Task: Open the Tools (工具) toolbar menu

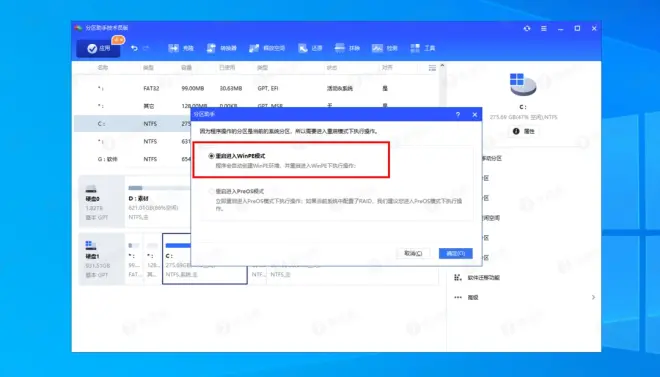Action: pyautogui.click(x=423, y=48)
